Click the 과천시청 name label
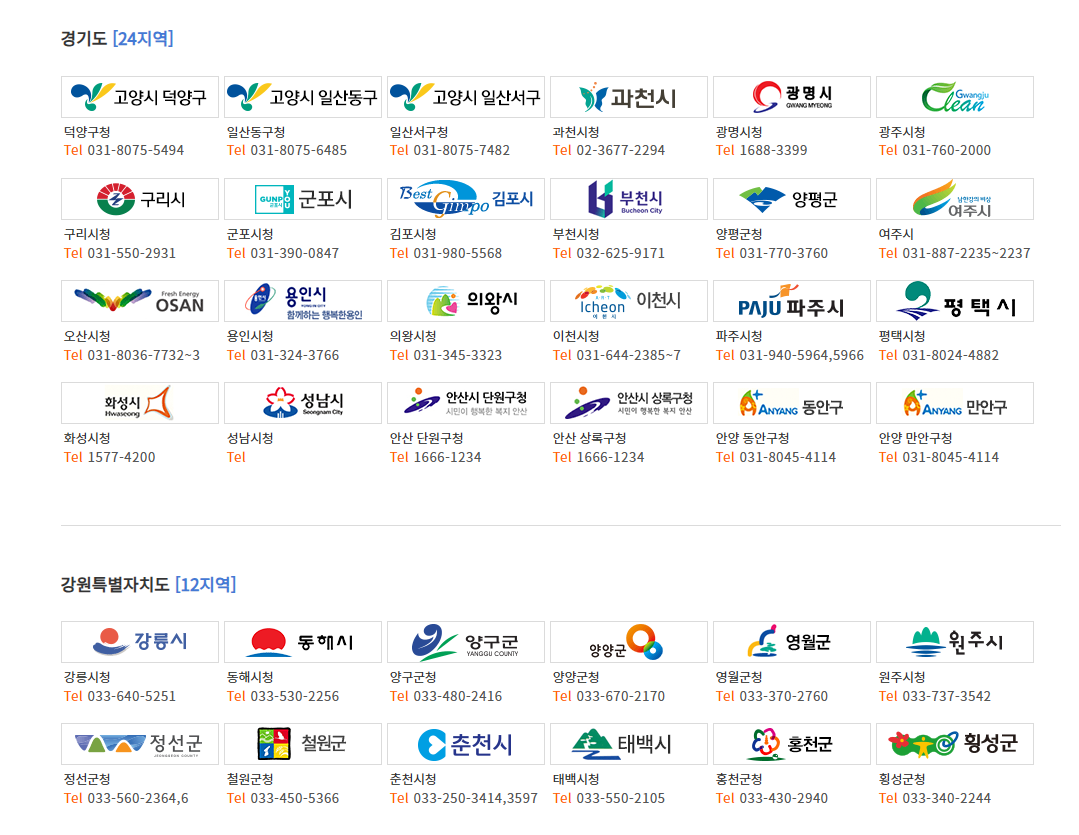1079x835 pixels. [576, 132]
